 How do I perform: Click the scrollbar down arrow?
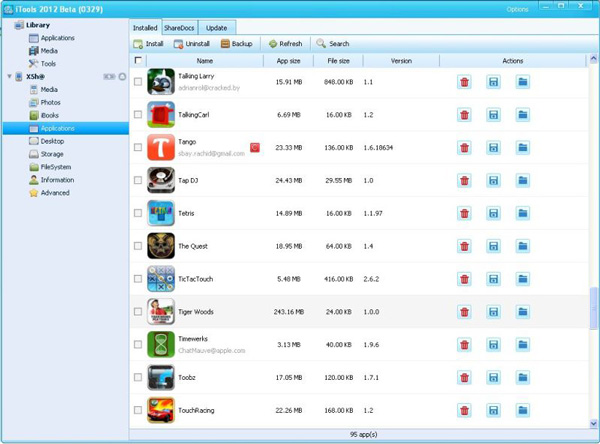[x=593, y=423]
